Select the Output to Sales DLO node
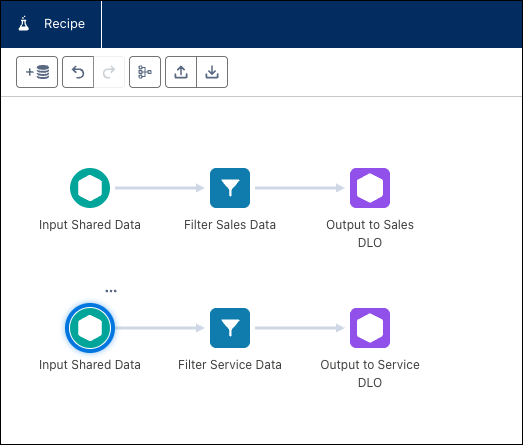The image size is (523, 445). [370, 188]
